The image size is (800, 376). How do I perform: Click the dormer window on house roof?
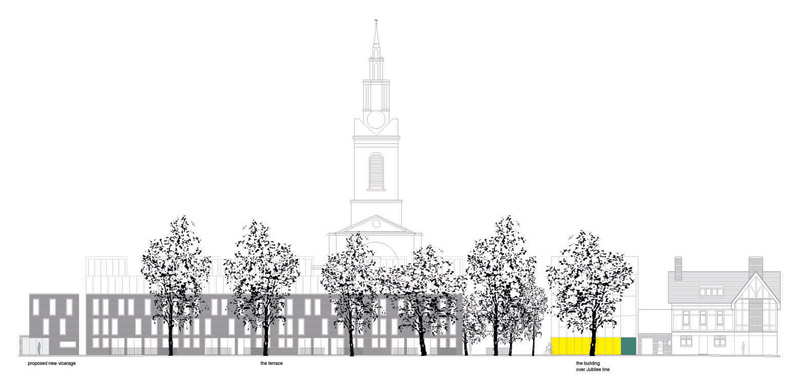[712, 291]
